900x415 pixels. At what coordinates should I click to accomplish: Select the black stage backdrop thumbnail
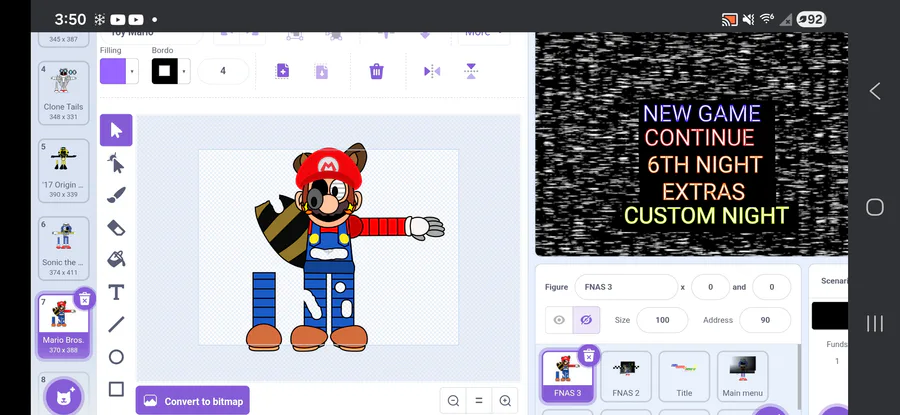click(829, 316)
